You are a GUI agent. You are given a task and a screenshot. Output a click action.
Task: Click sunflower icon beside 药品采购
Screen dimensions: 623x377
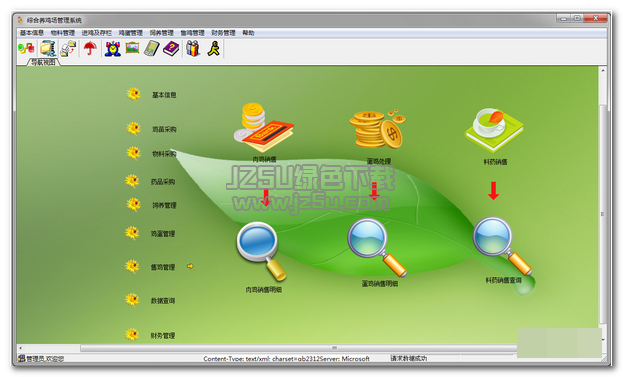[132, 181]
